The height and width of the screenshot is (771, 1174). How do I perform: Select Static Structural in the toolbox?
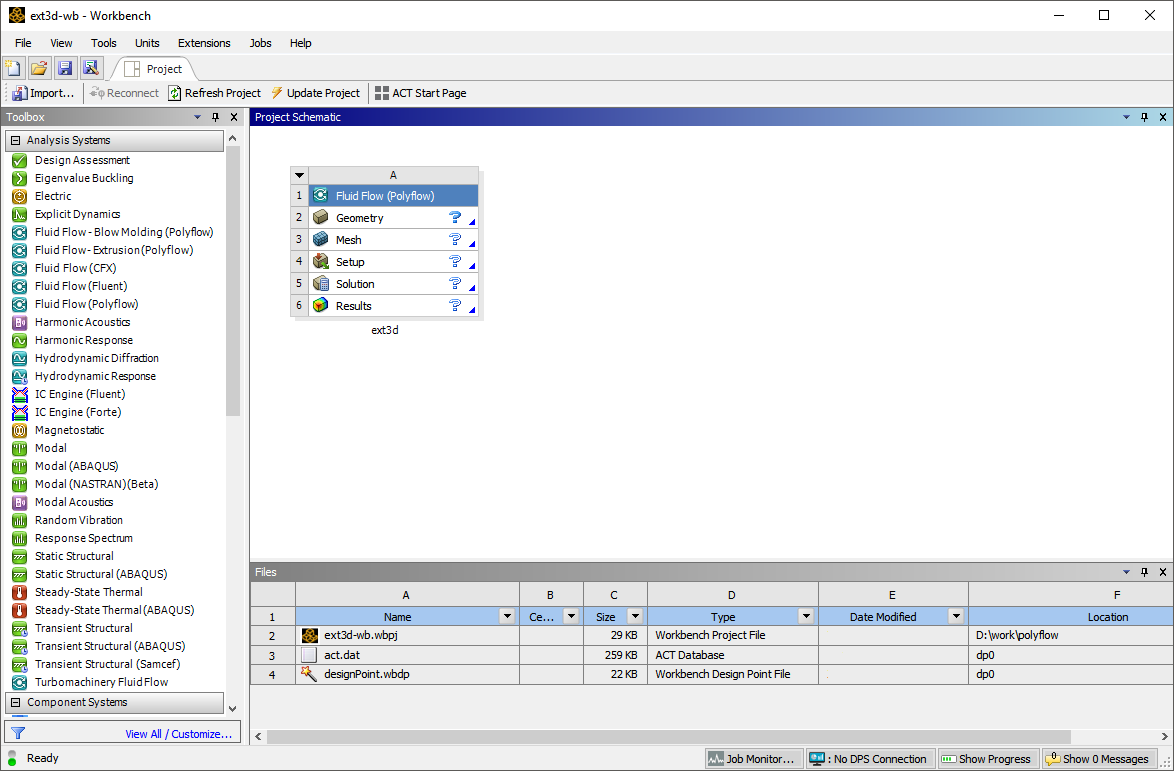click(x=74, y=556)
